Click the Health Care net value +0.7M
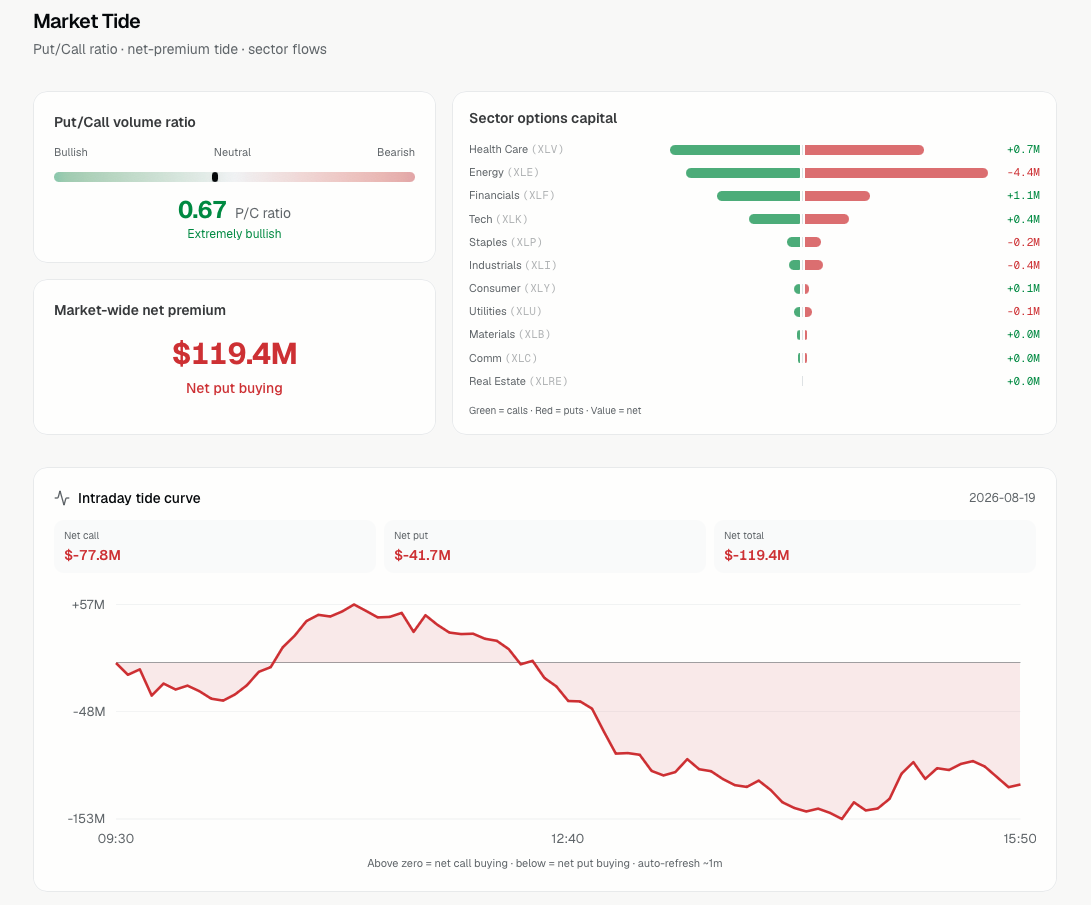Screen dimensions: 1091x905 pos(1024,150)
